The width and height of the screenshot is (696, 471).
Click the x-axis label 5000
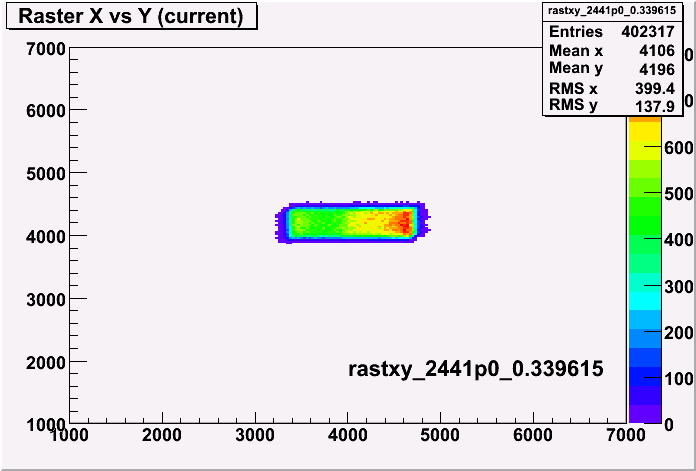point(440,435)
